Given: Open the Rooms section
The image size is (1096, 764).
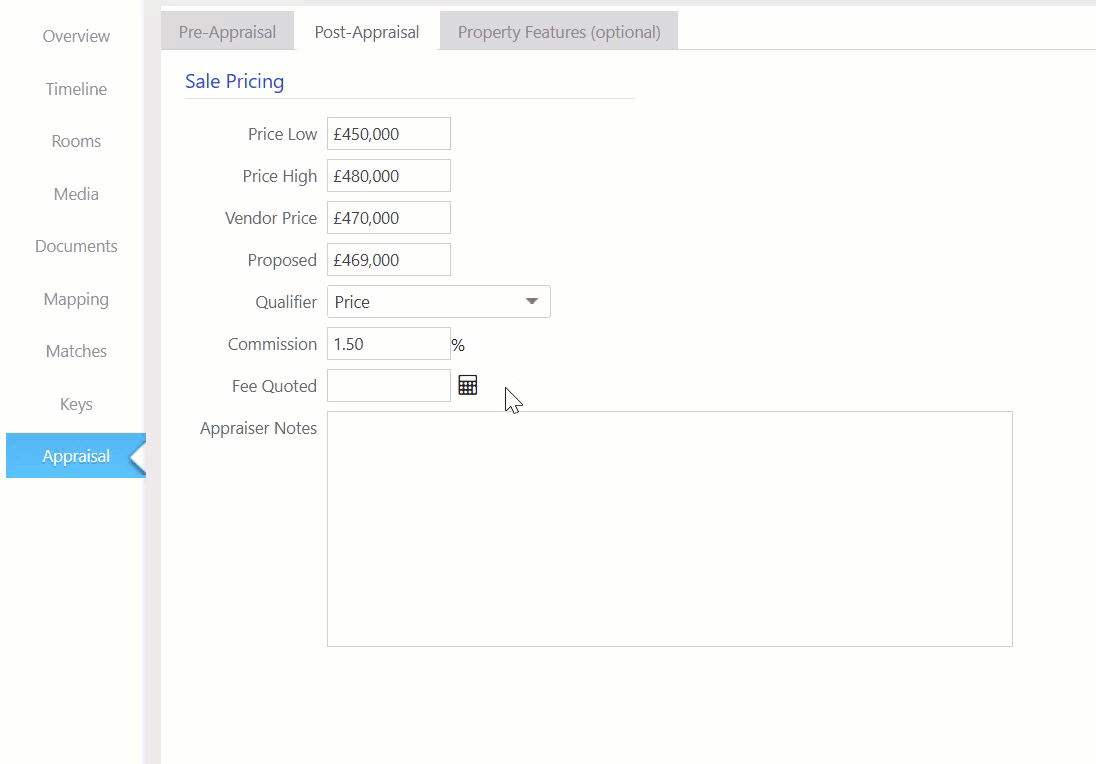Looking at the screenshot, I should click(76, 141).
